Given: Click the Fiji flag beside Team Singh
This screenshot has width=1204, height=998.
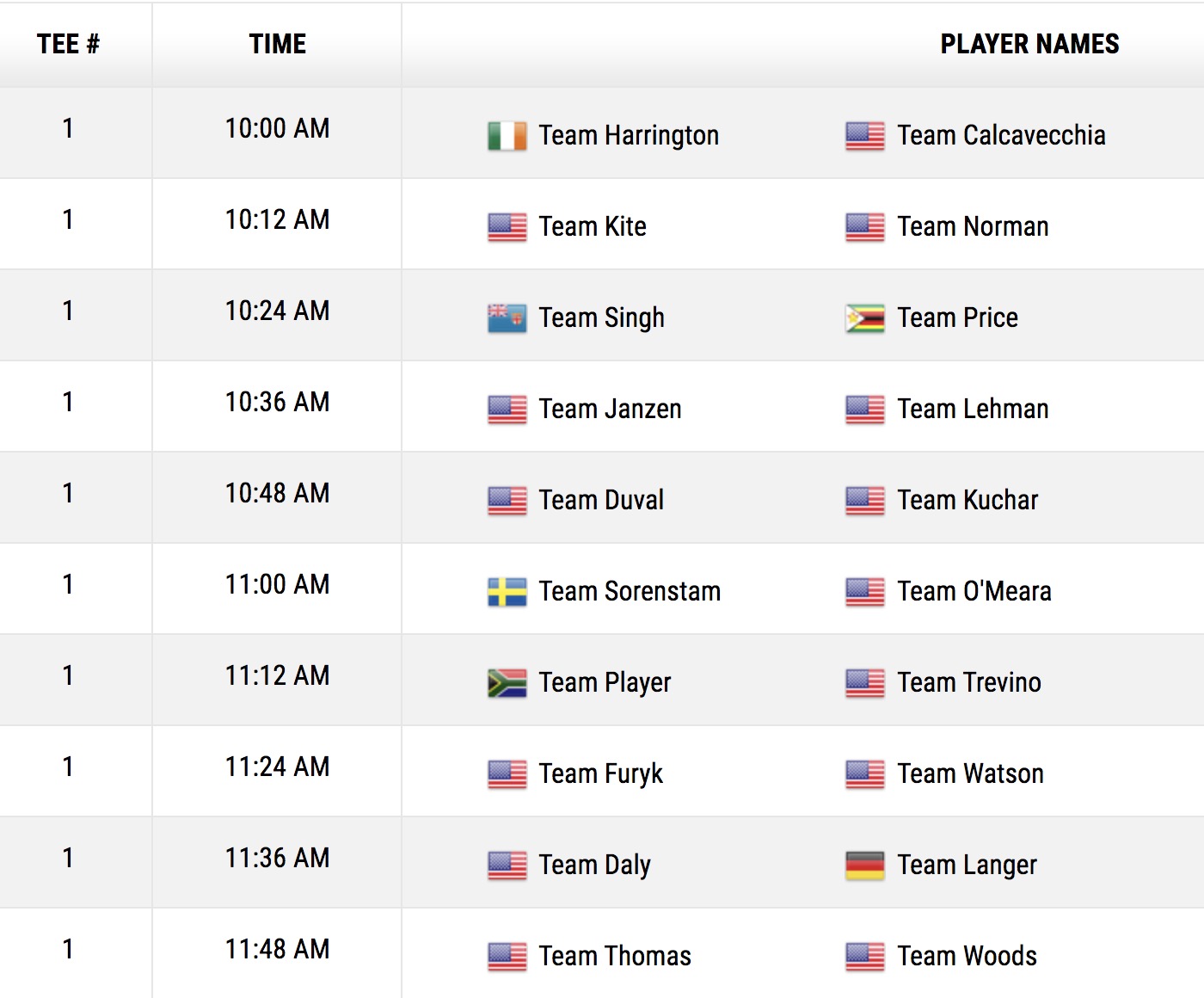Looking at the screenshot, I should click(x=507, y=318).
